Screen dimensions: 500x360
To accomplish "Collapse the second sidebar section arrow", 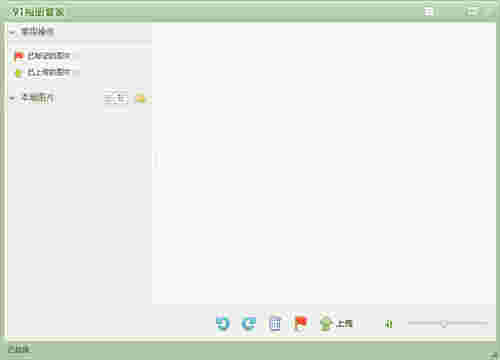I will tap(12, 98).
